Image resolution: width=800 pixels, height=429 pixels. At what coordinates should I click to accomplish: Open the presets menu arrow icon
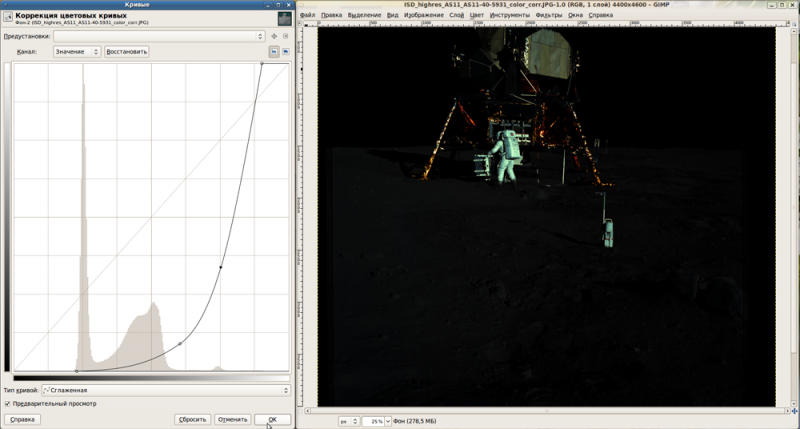(x=286, y=36)
